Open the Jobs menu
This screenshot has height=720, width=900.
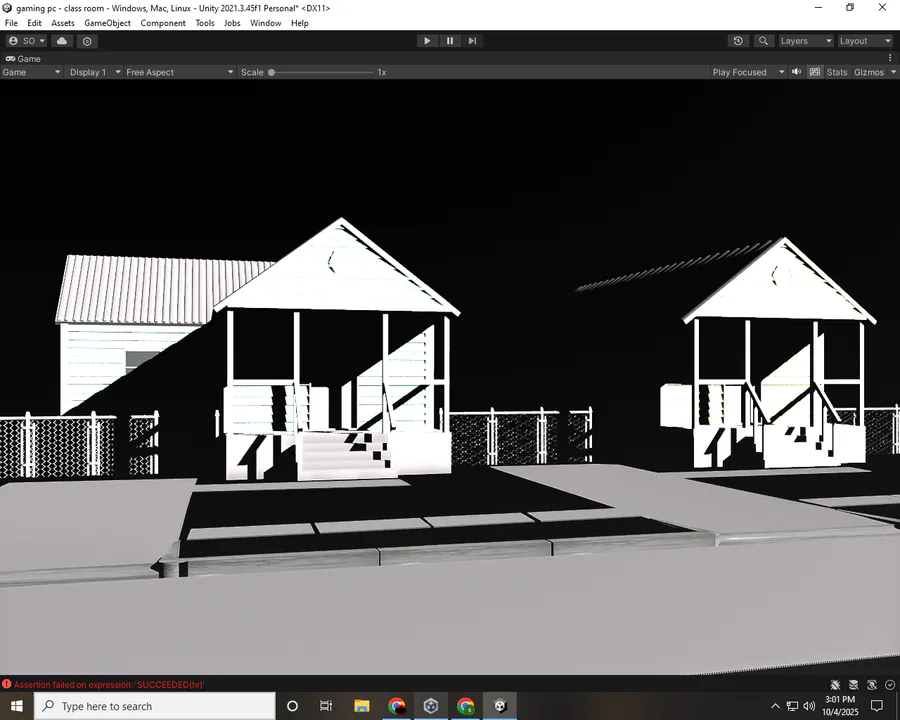[232, 23]
